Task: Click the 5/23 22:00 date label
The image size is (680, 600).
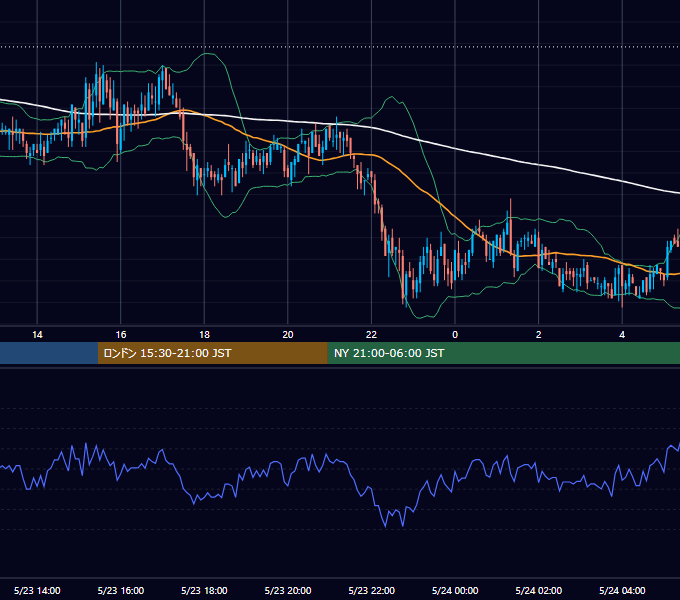Action: pyautogui.click(x=372, y=590)
